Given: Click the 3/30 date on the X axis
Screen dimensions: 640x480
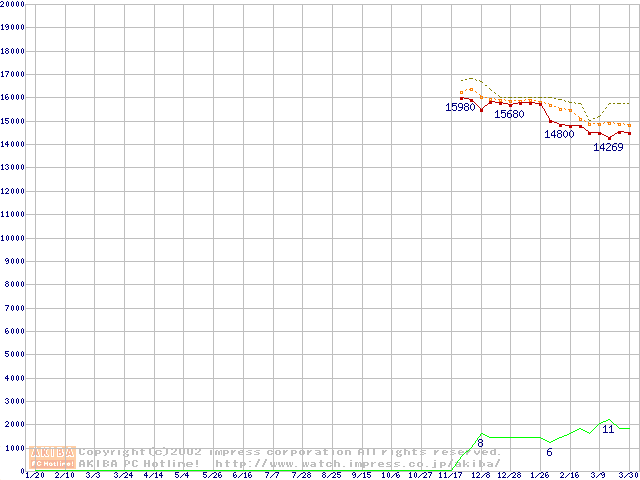Looking at the screenshot, I should [x=628, y=475].
